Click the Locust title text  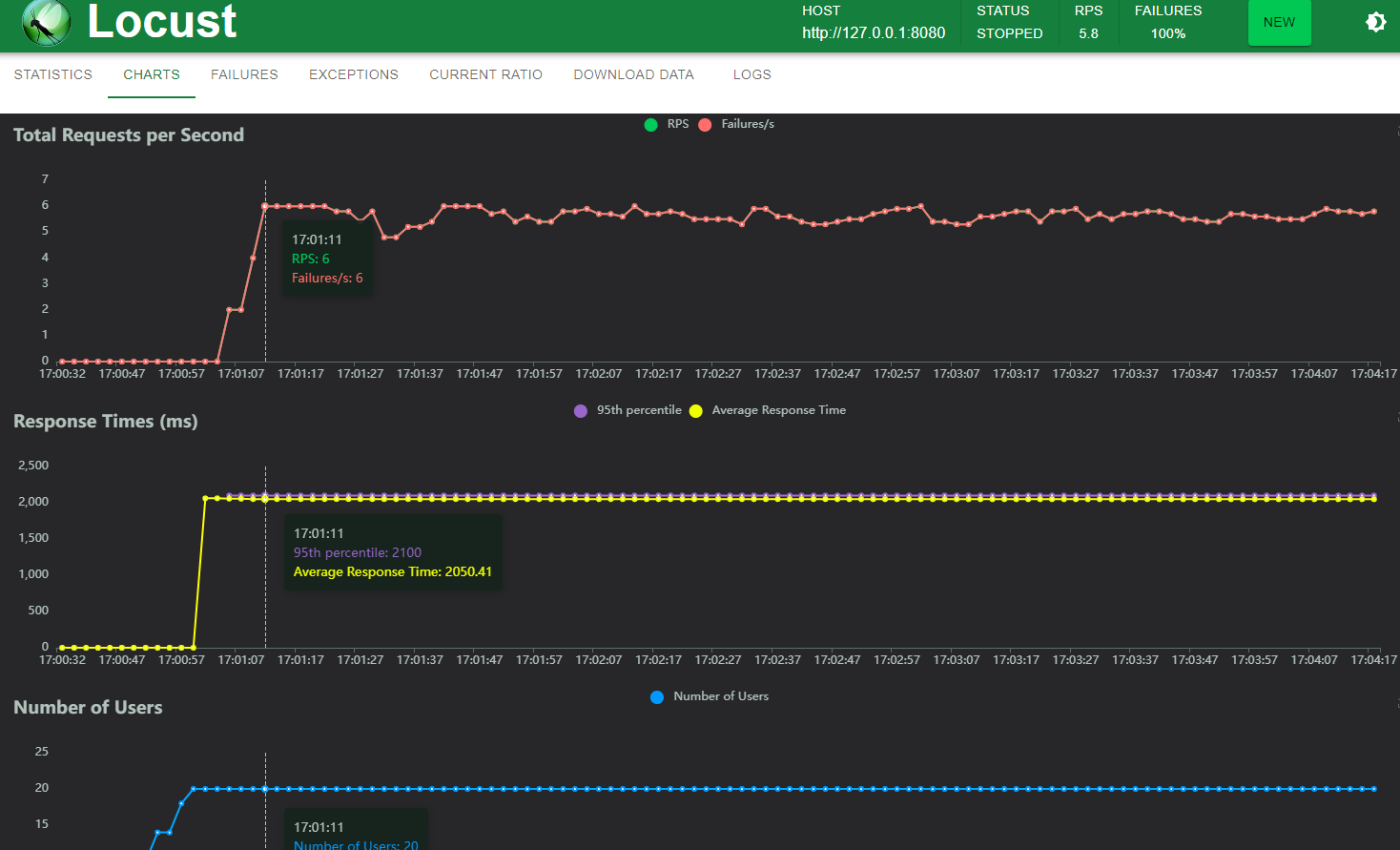point(162,21)
